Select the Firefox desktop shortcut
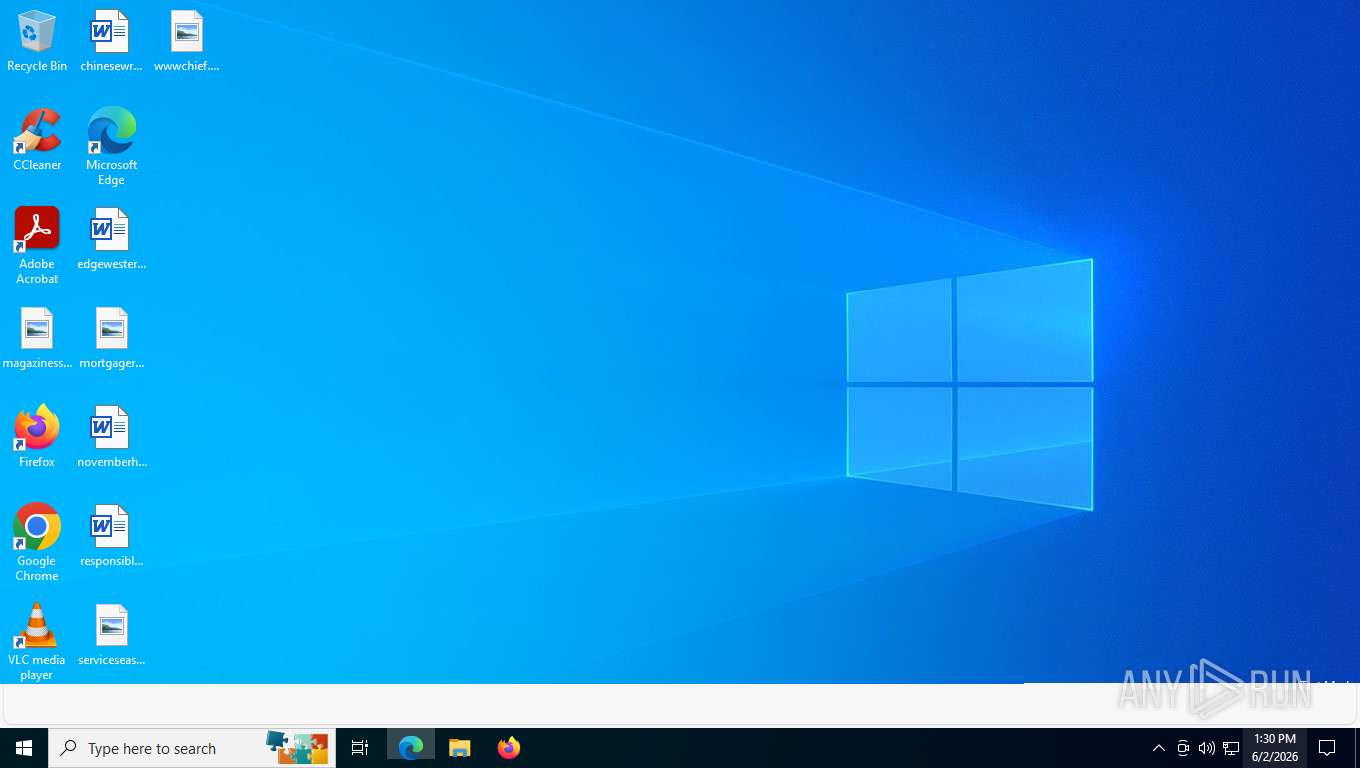 [x=37, y=437]
